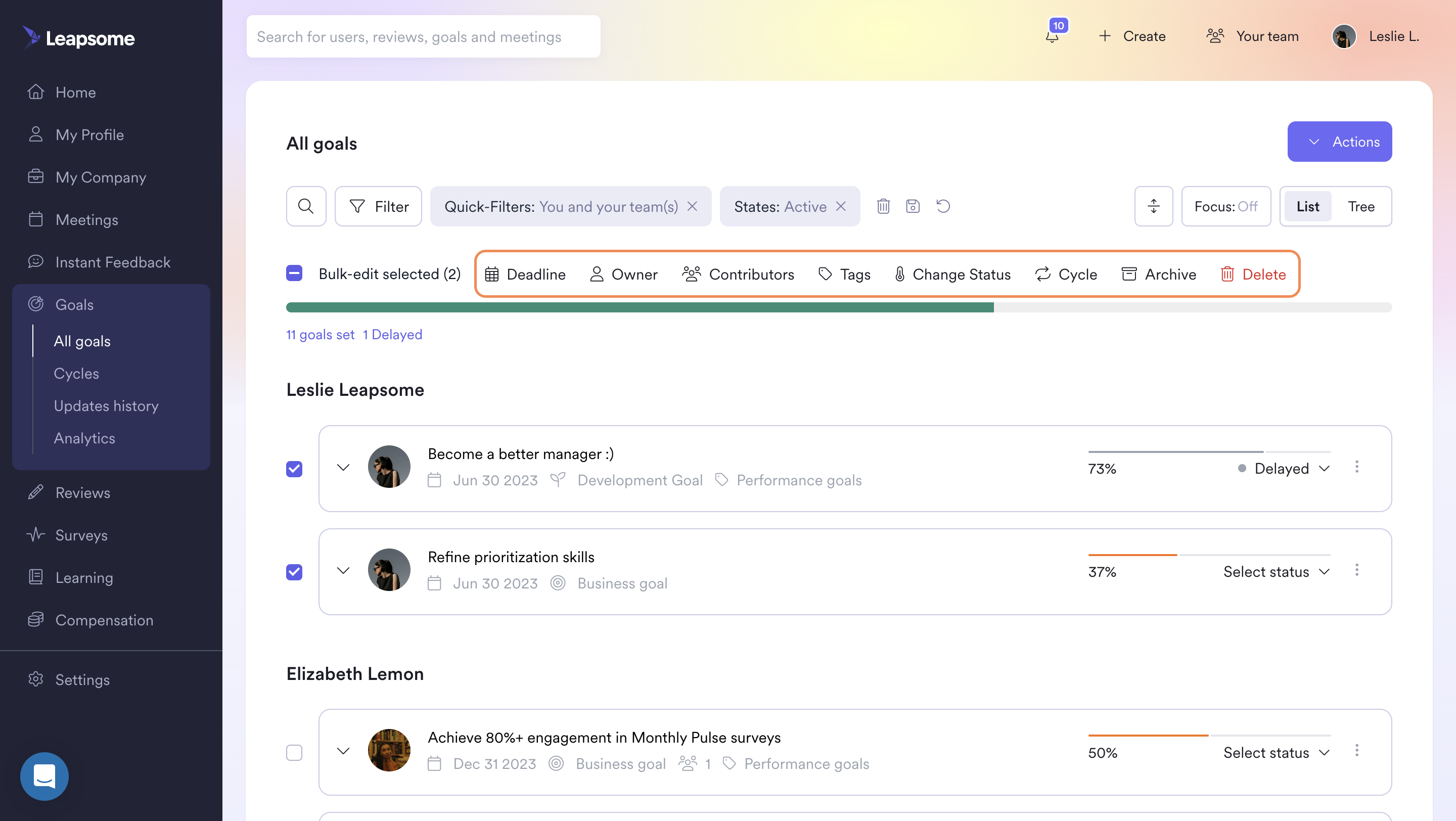Viewport: 1456px width, 821px height.
Task: Open Your team
Action: 1253,36
